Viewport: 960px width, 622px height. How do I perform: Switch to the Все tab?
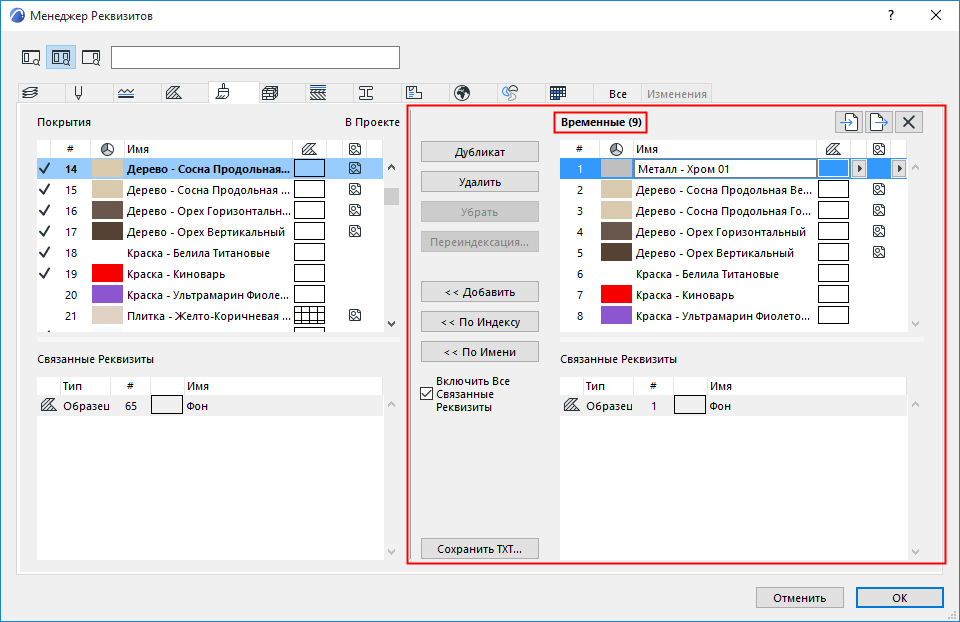coord(618,94)
